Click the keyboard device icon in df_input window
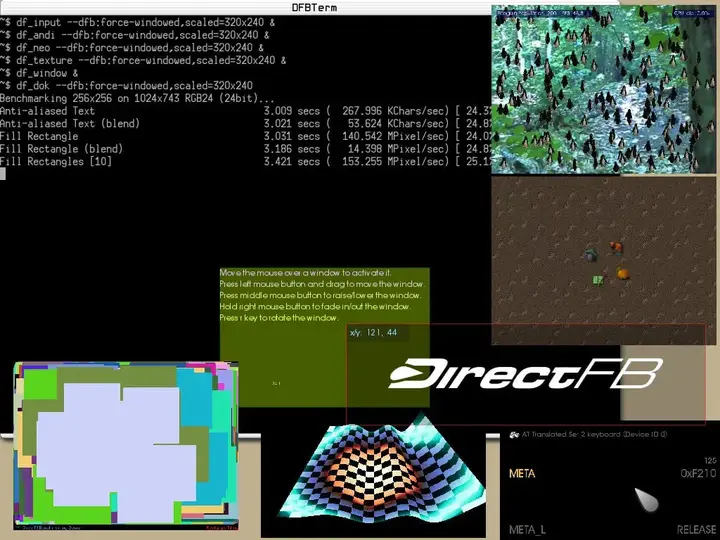Image resolution: width=720 pixels, height=540 pixels. [x=514, y=434]
